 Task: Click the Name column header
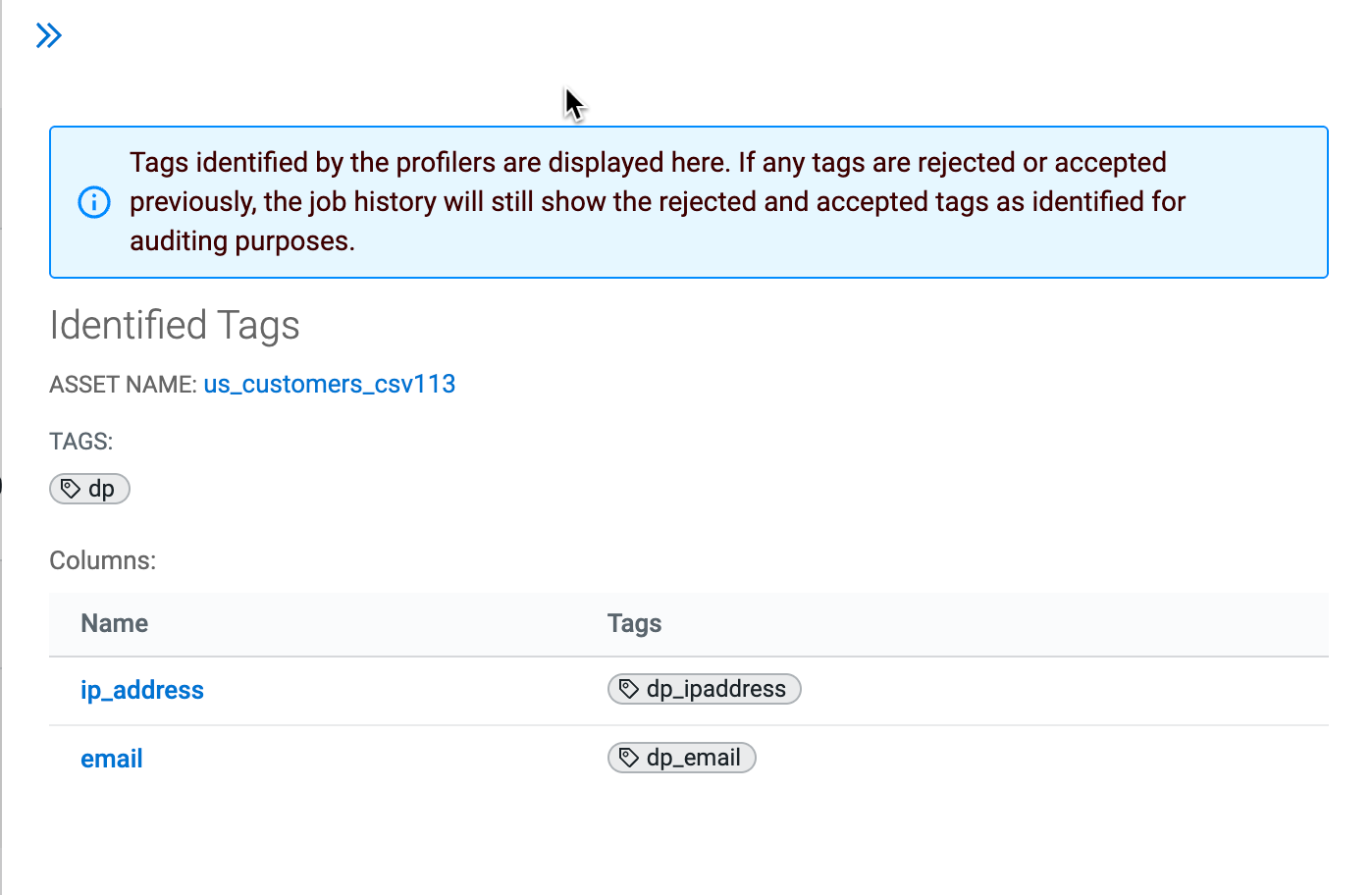114,623
